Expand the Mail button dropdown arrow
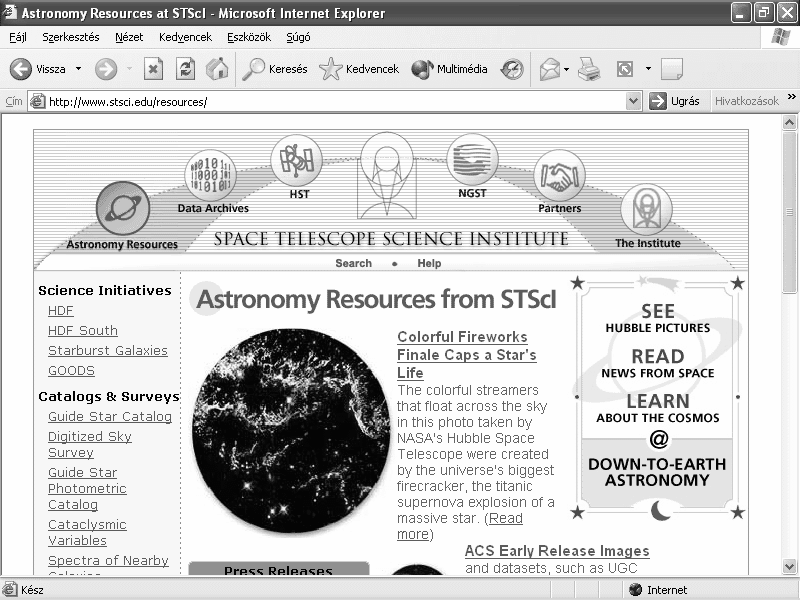 [566, 69]
